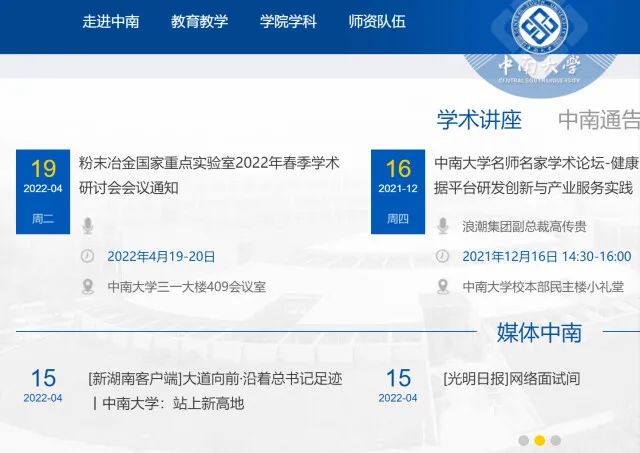Click clock icon beside 2021年12月16日 14:30-16:00
This screenshot has height=453, width=640.
(442, 256)
